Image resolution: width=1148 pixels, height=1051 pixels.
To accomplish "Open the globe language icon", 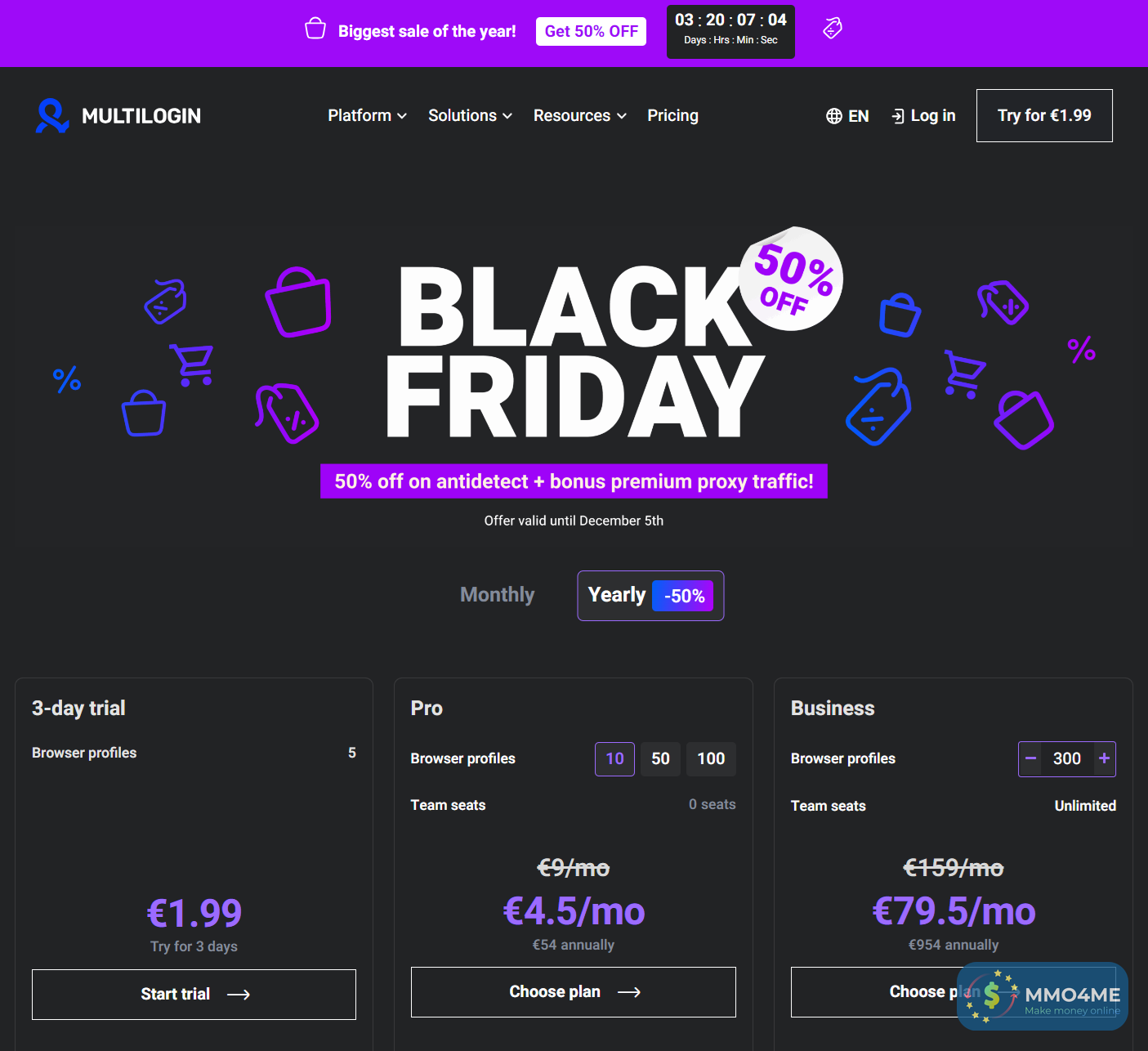I will click(833, 115).
